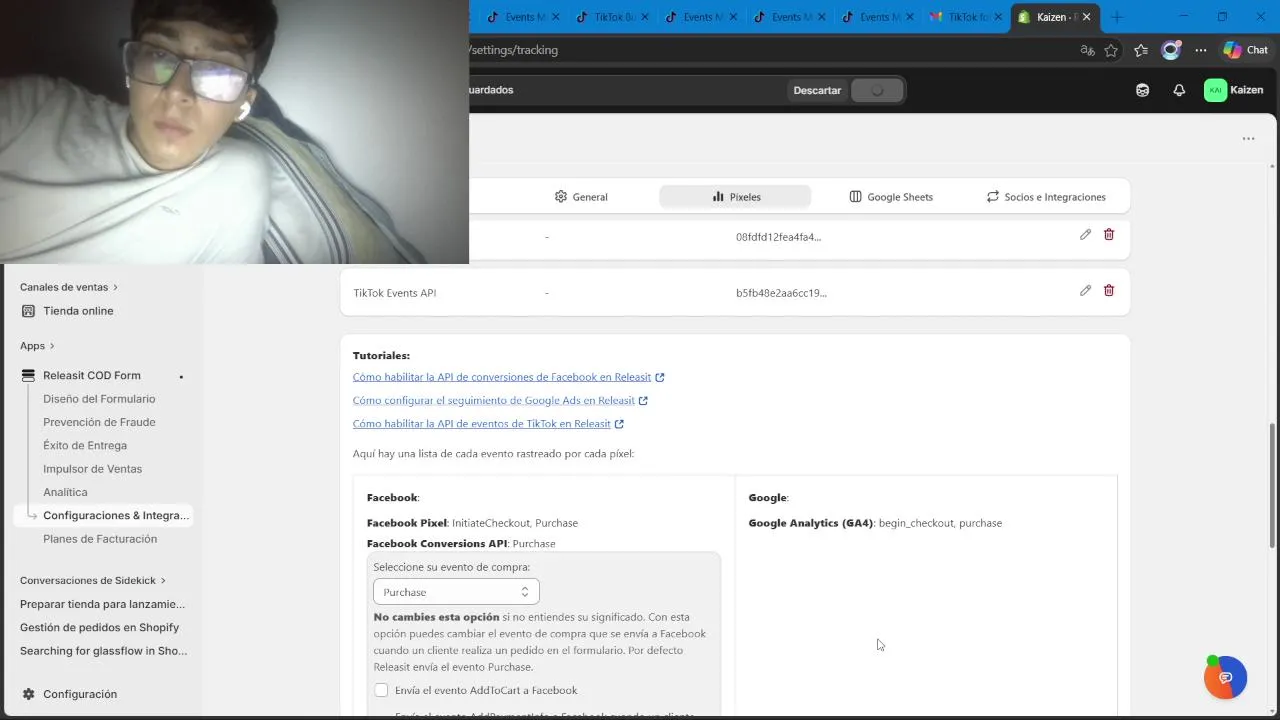Open Tienda online in the sidebar
Screen dimensions: 1280x720
point(78,311)
